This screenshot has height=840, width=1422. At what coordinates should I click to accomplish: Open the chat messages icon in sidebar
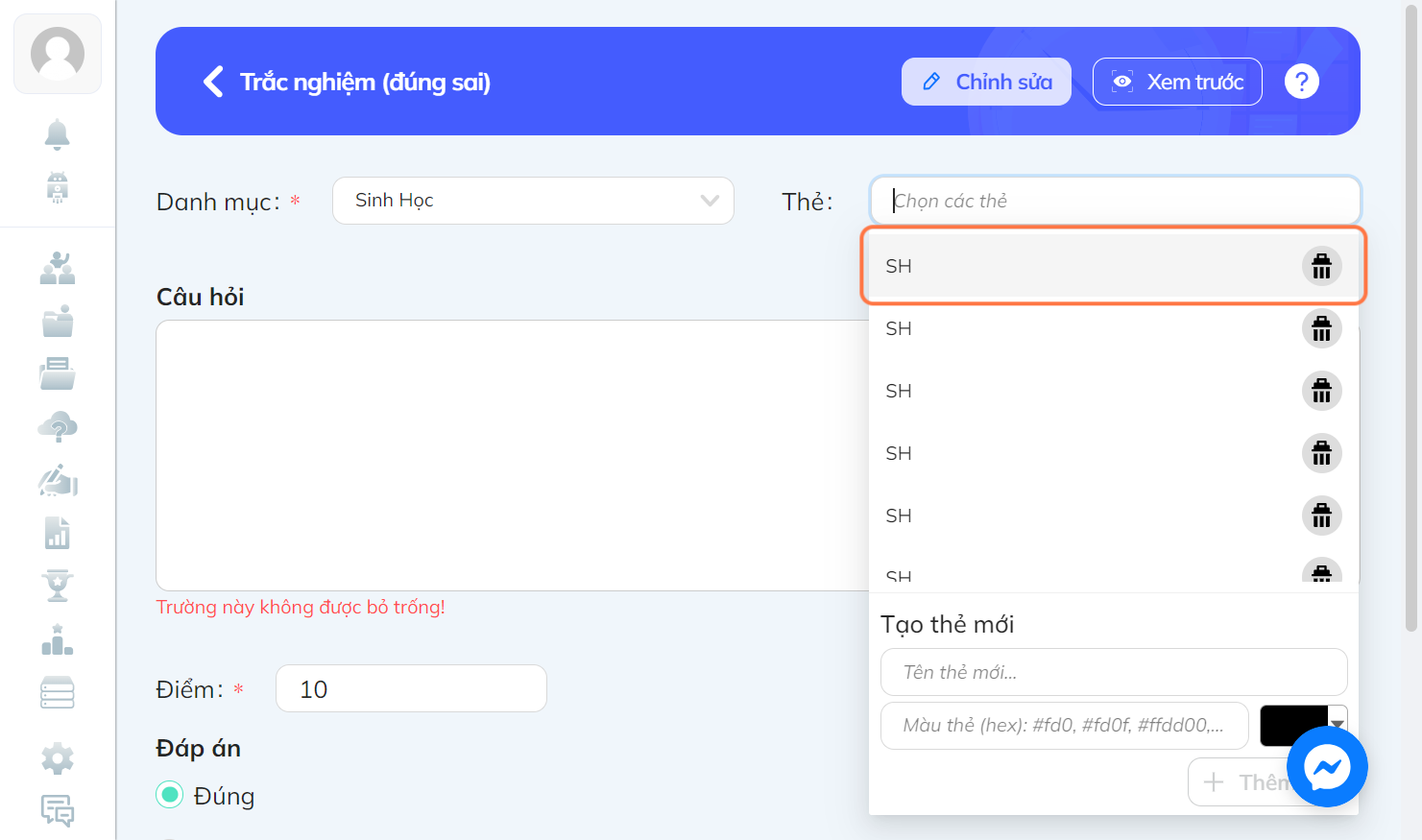58,811
